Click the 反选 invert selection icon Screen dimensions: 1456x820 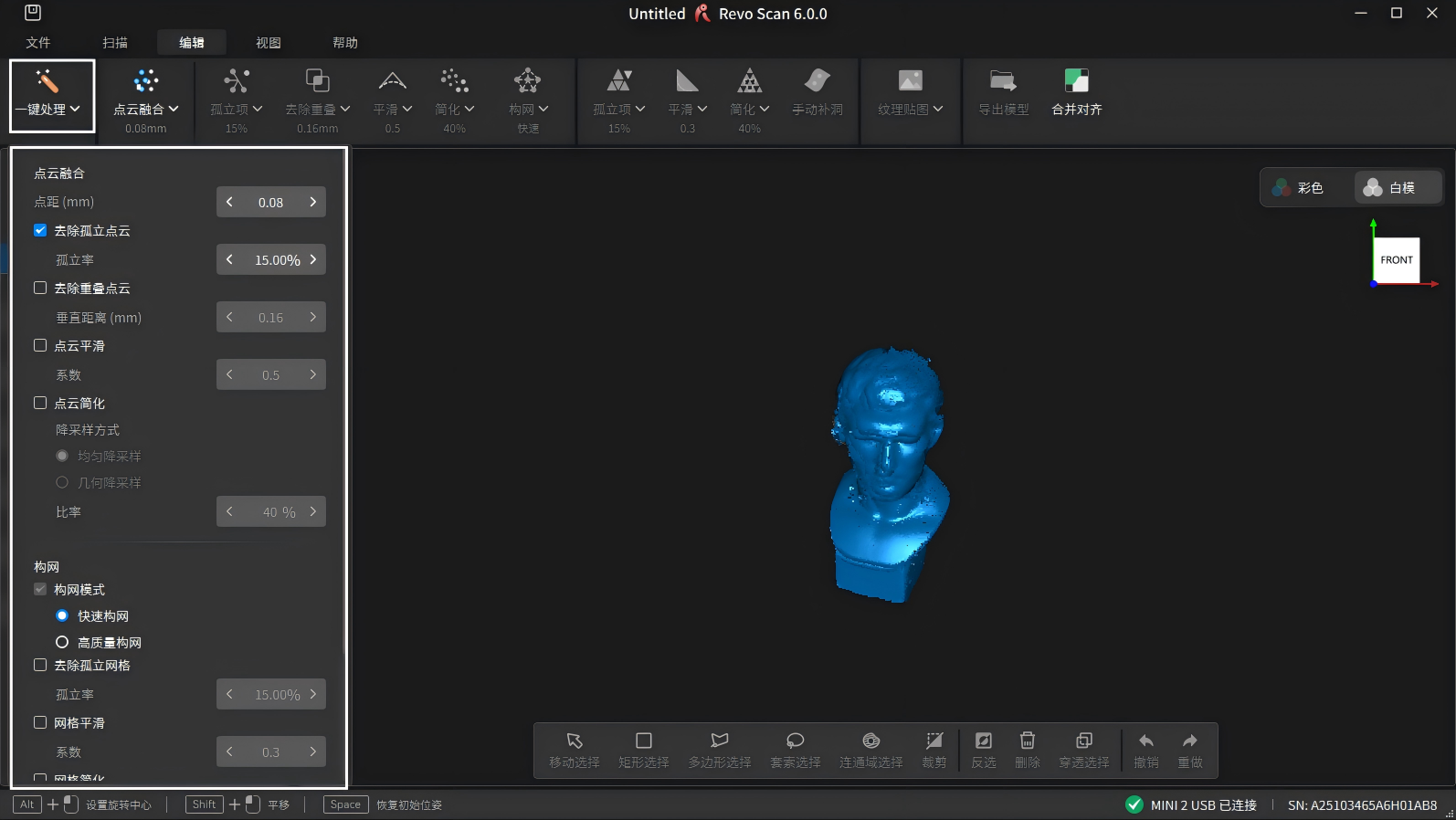(x=983, y=741)
